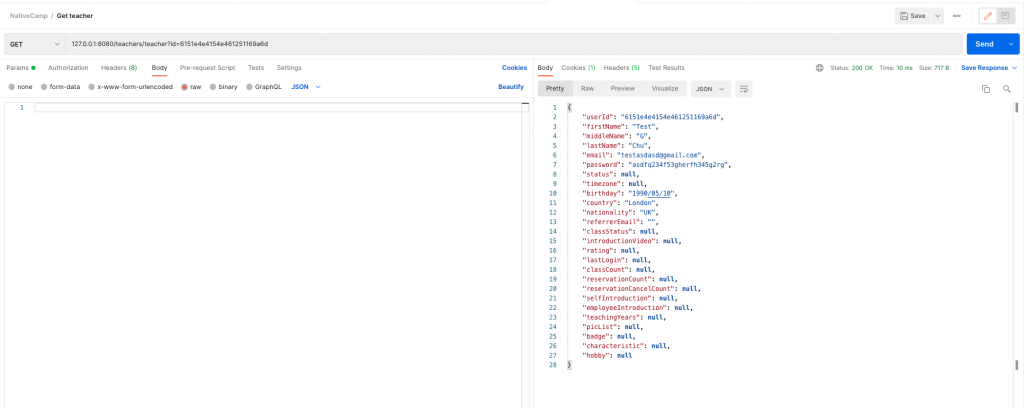This screenshot has width=1024, height=408.
Task: Select the form-data body type
Action: (60, 87)
